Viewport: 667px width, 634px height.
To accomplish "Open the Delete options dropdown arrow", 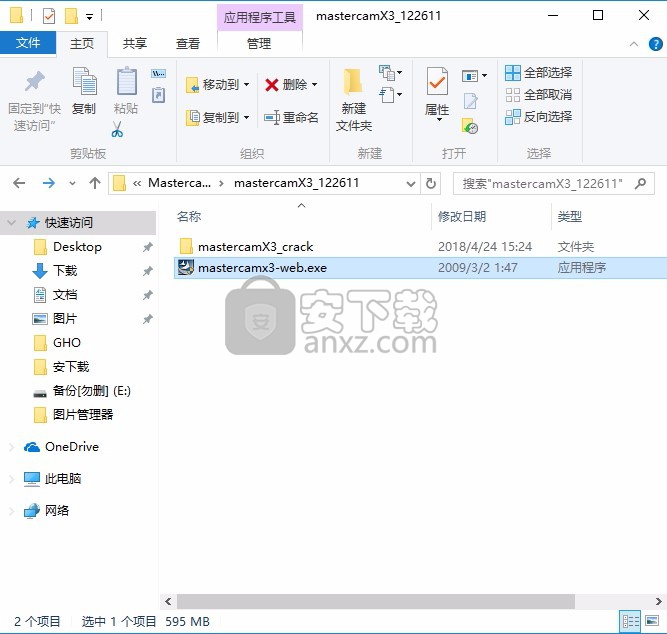I will point(314,84).
